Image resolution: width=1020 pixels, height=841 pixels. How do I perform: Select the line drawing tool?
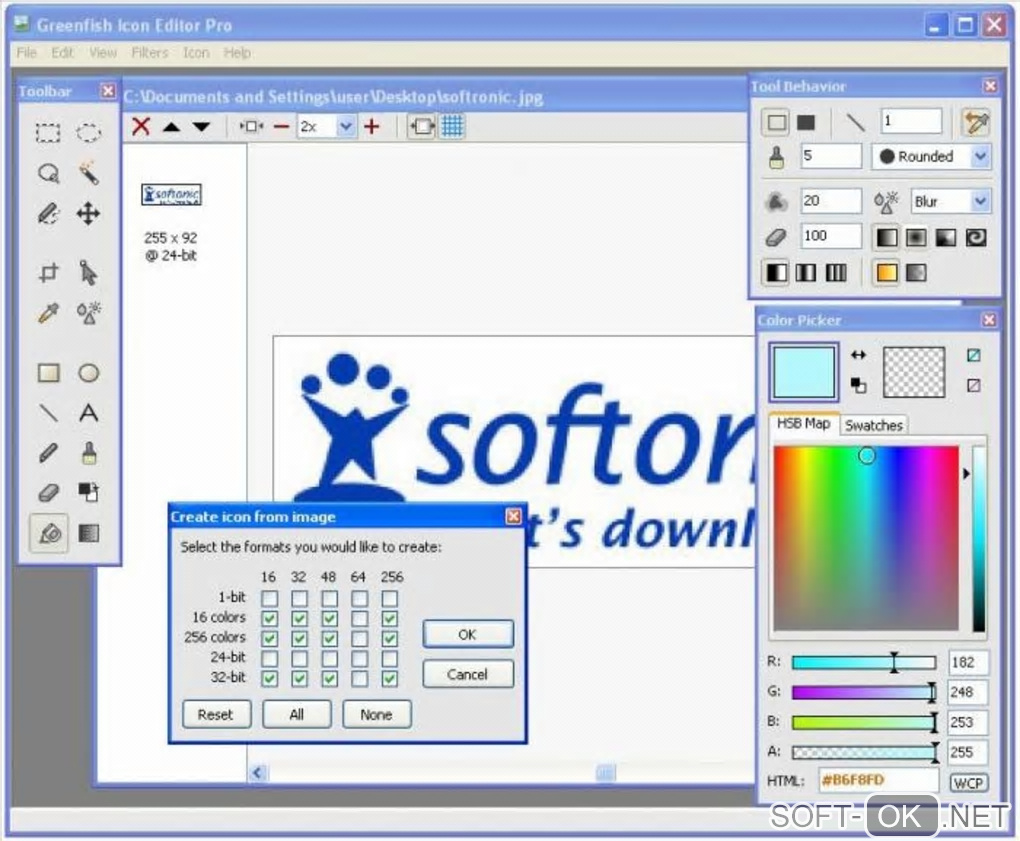point(48,413)
